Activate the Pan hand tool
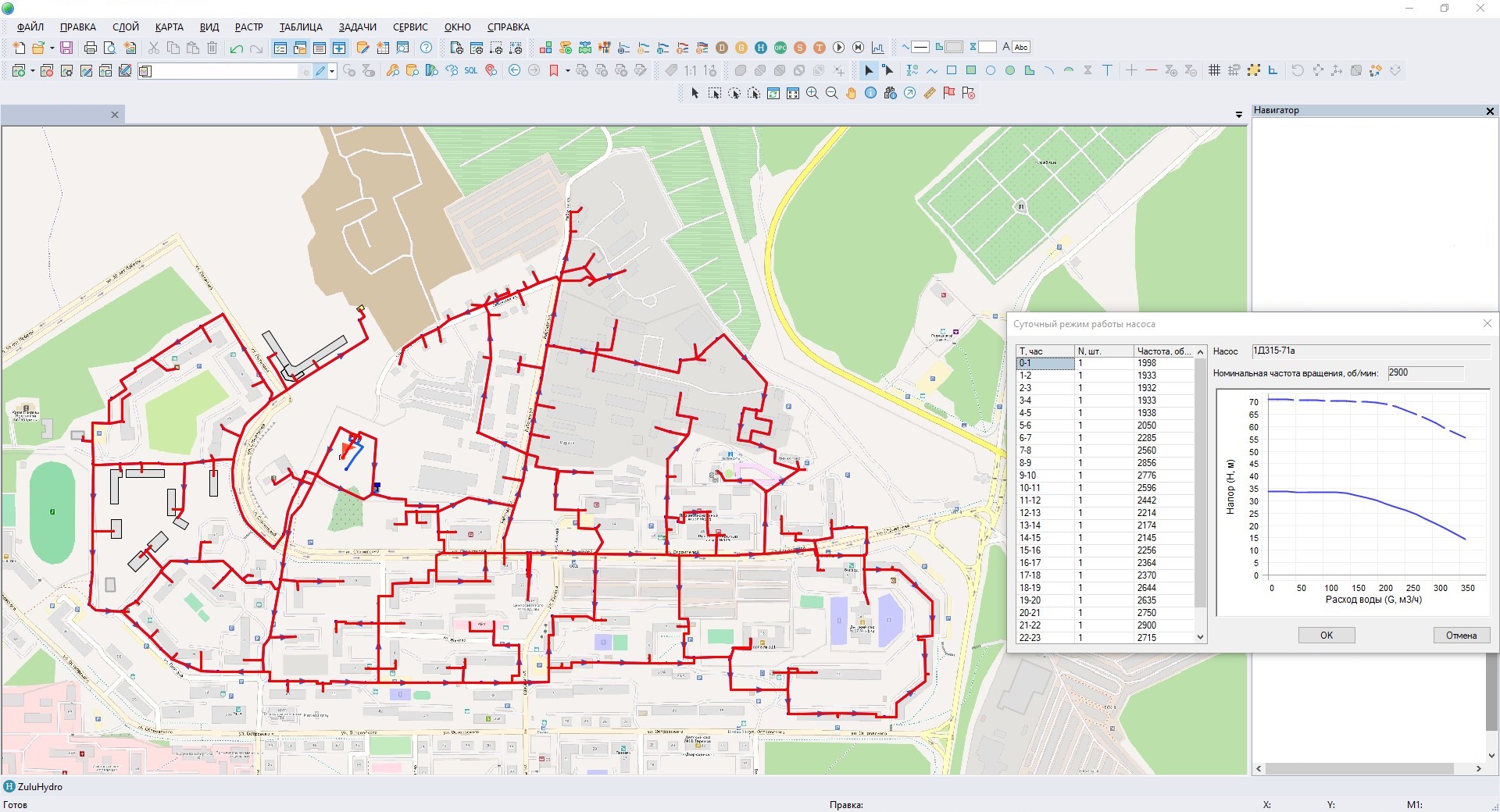 (851, 93)
